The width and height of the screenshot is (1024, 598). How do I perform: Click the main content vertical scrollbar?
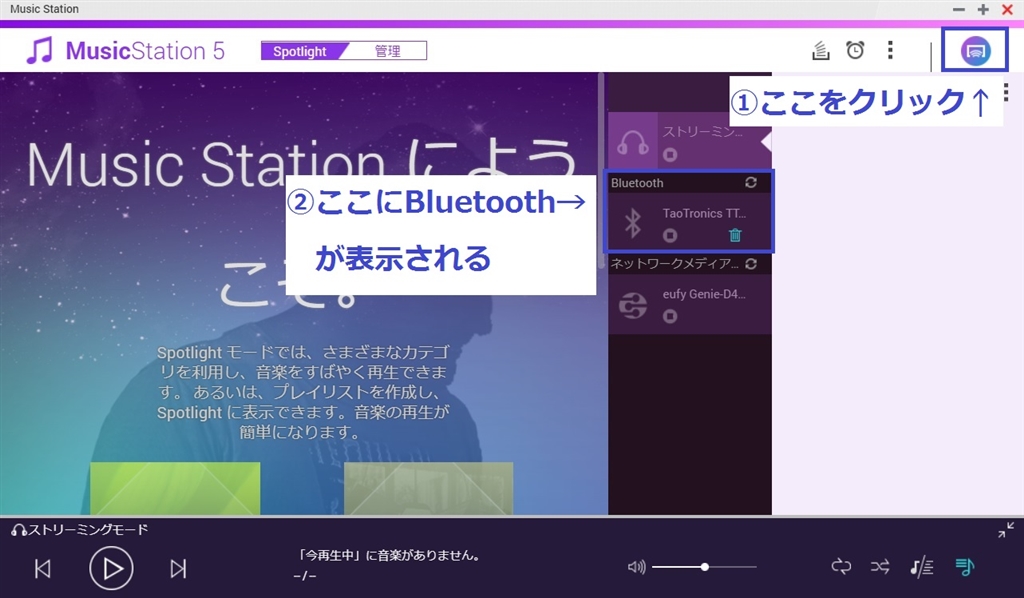(x=601, y=170)
